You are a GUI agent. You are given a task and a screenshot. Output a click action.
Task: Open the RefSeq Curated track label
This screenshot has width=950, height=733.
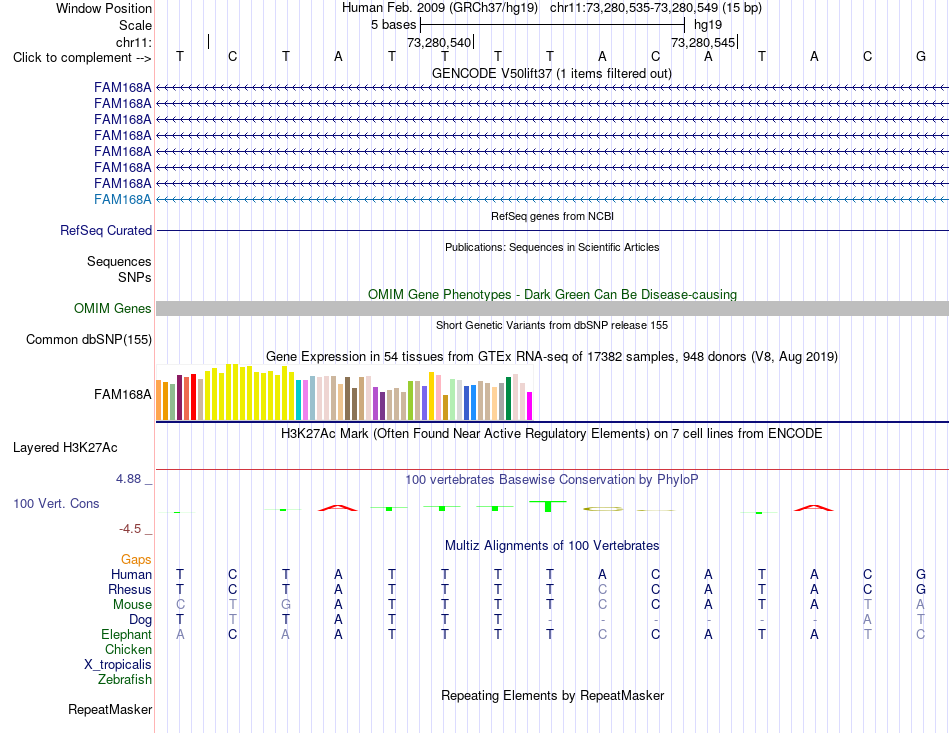(105, 230)
